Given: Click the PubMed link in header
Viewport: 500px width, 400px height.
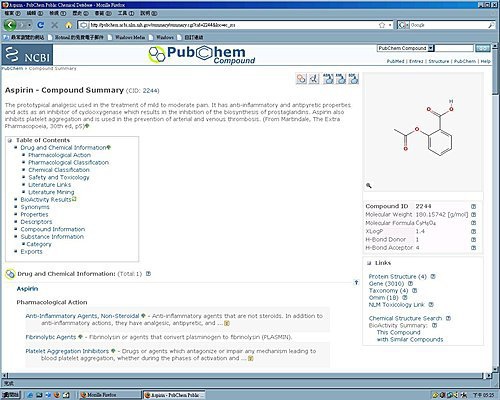Looking at the screenshot, I should pos(395,61).
